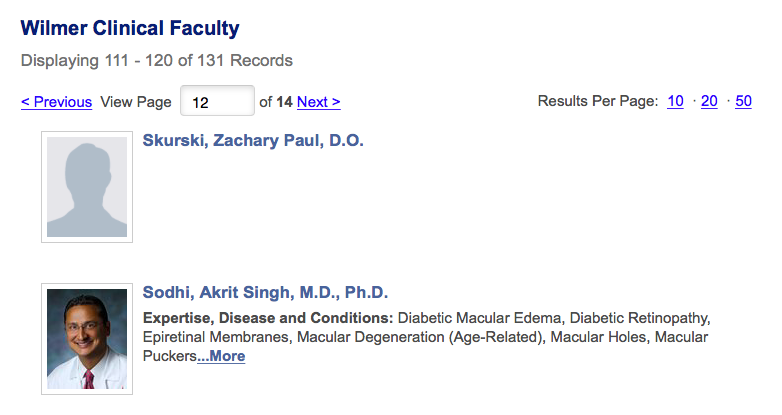Click the Expertise, Disease and Conditions label
Viewport: 782px width, 415px height.
tap(268, 318)
